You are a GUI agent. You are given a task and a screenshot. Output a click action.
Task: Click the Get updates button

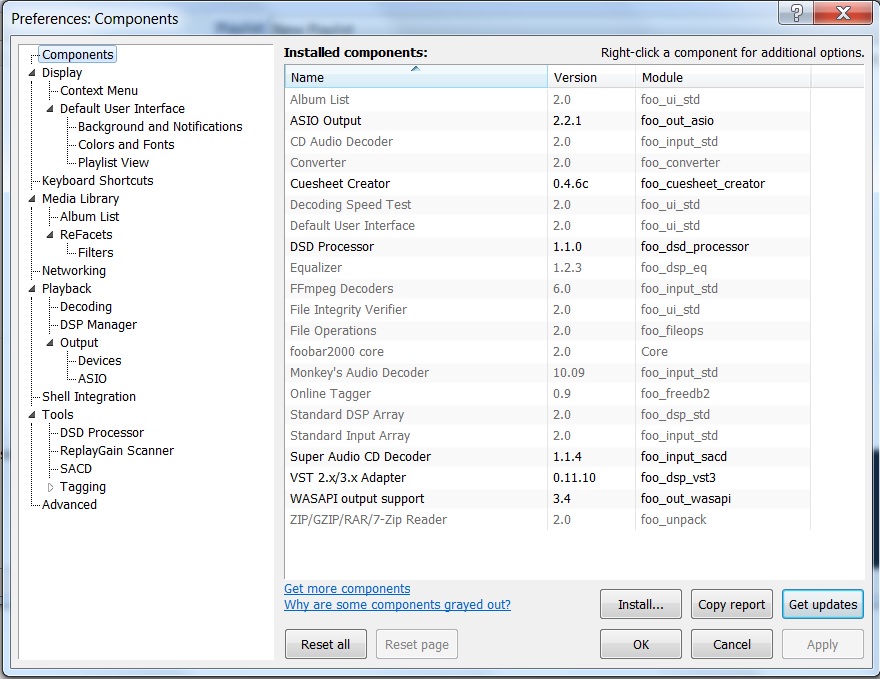[x=822, y=604]
